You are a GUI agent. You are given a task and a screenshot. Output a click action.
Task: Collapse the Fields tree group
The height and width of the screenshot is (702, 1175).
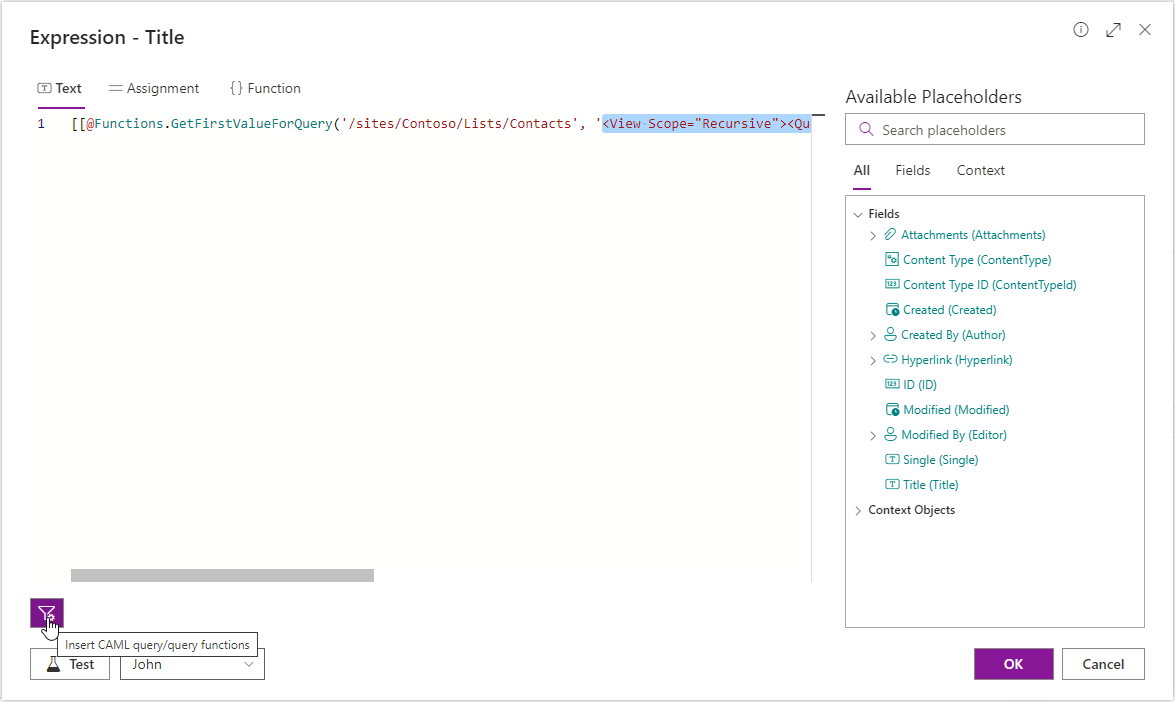(858, 214)
